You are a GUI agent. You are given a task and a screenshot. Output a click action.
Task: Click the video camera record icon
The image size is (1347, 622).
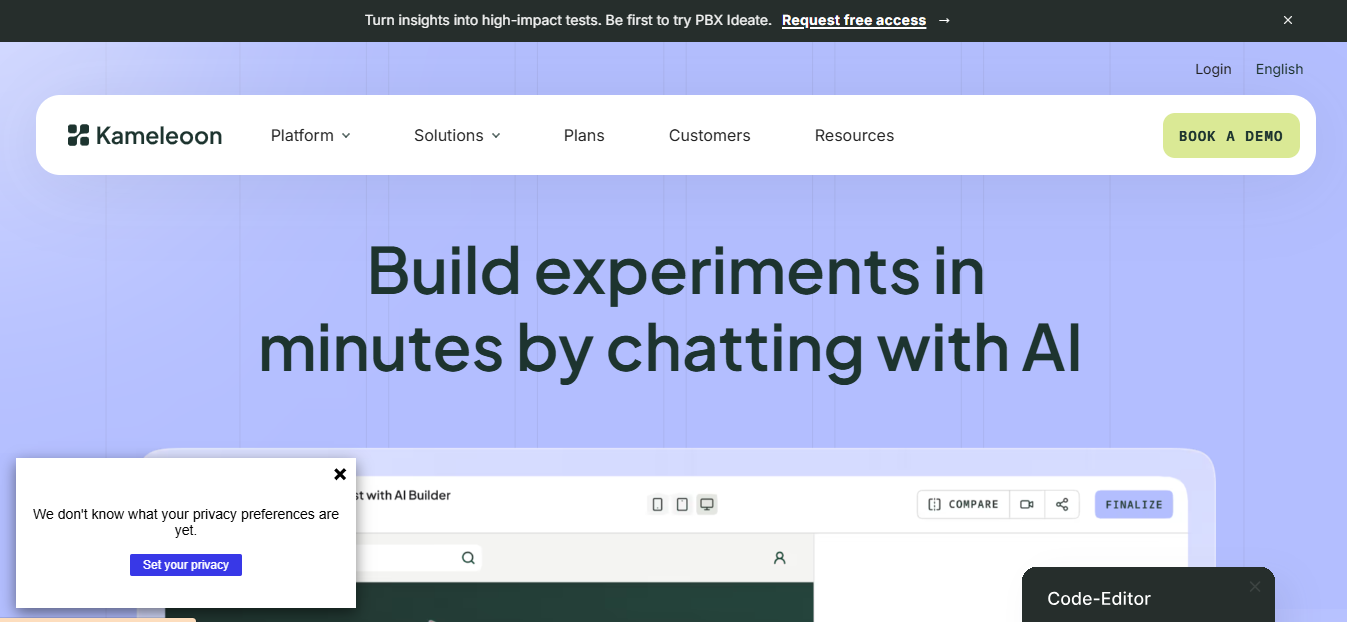(x=1027, y=504)
